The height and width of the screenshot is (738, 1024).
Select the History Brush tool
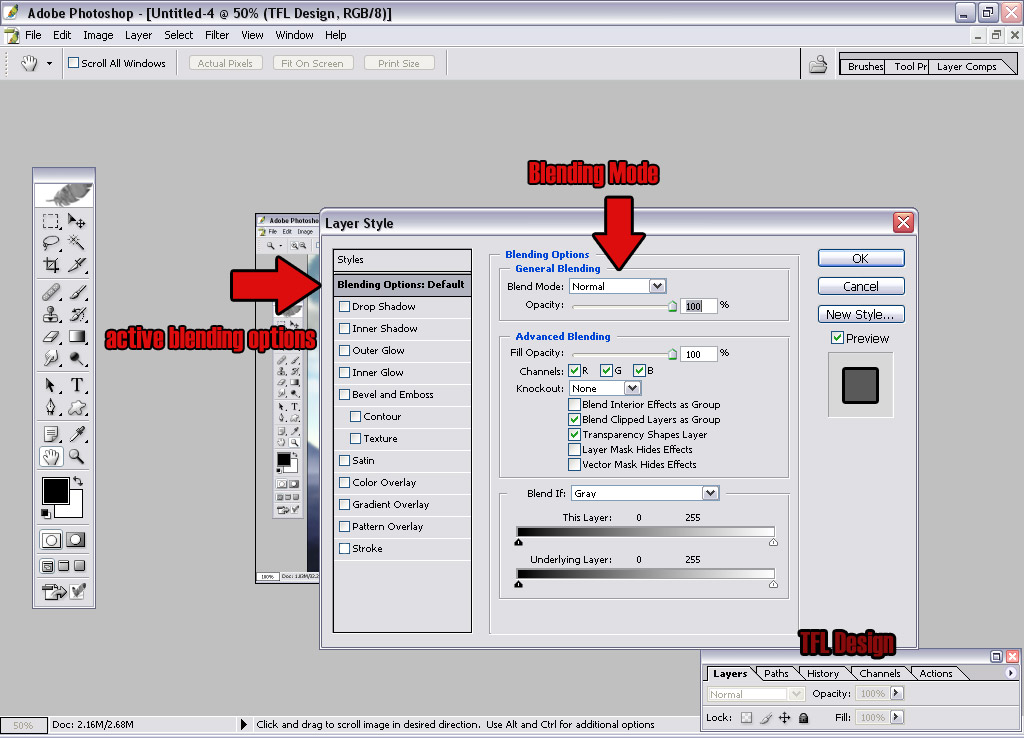click(76, 314)
